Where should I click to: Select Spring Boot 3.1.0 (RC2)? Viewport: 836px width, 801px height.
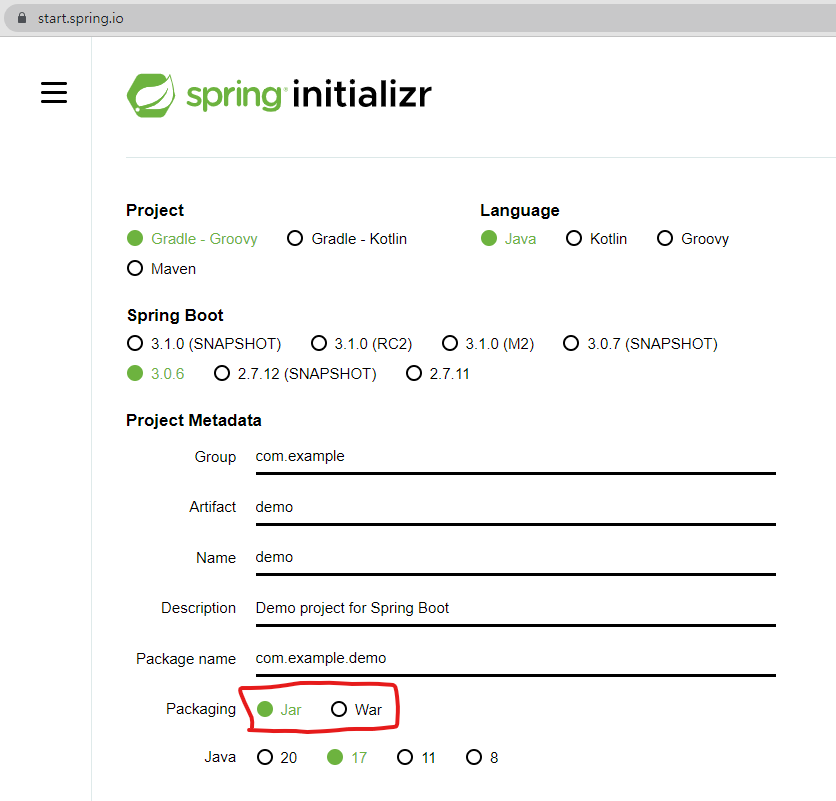[361, 343]
